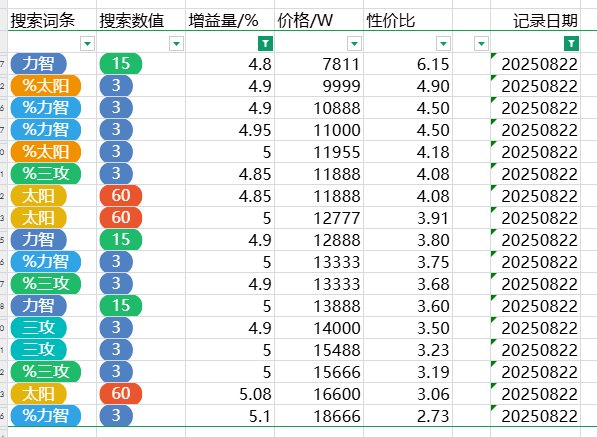The image size is (597, 437).
Task: Select the ratio cell 3.06
Action: [408, 394]
